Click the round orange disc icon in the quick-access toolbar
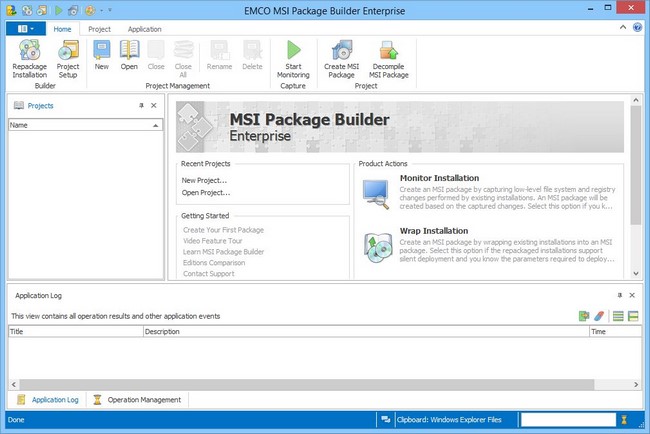The height and width of the screenshot is (434, 650). (90, 10)
